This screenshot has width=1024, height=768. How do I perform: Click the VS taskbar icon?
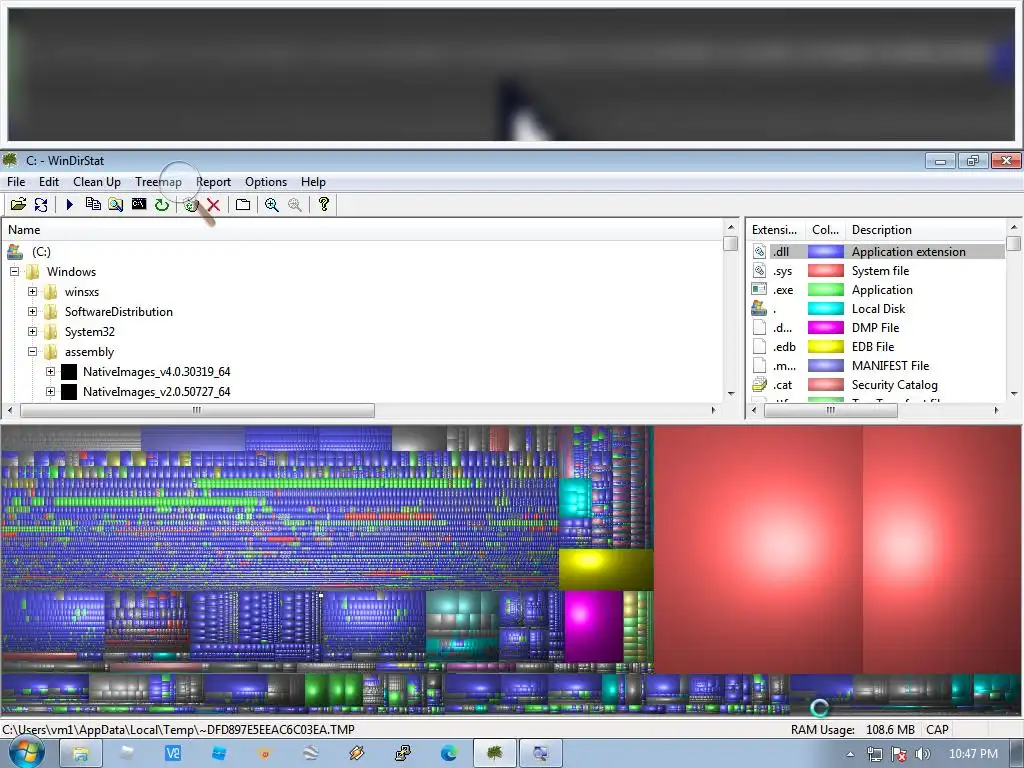click(x=173, y=754)
